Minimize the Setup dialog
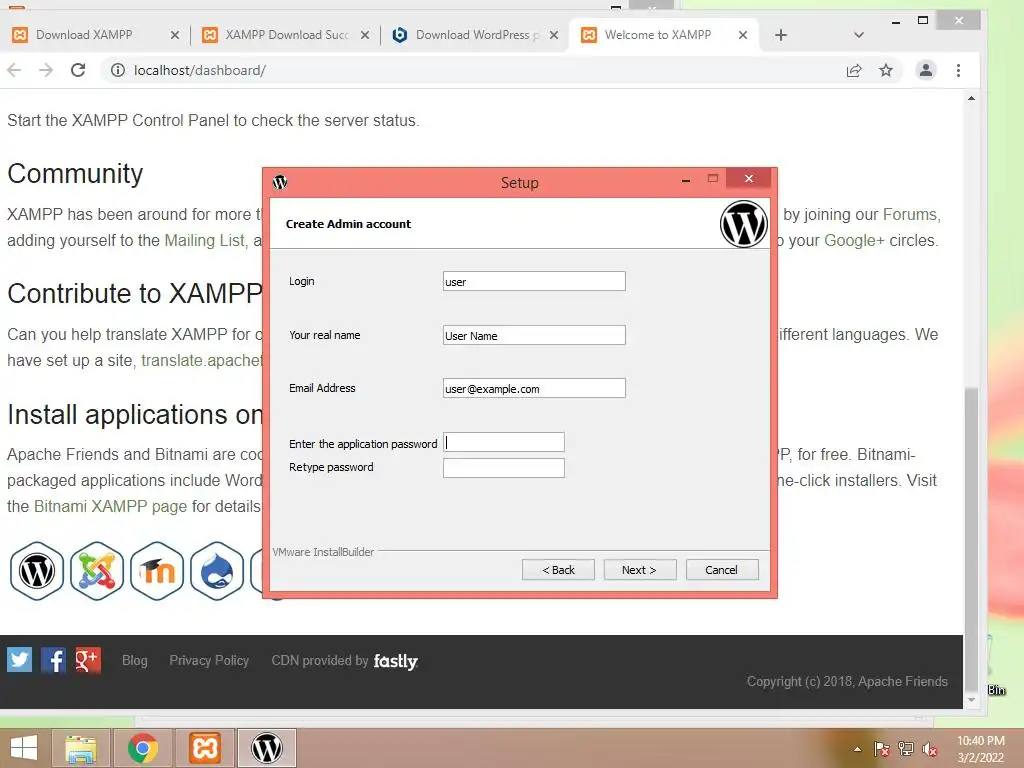Screen dimensions: 1024x768 686,180
